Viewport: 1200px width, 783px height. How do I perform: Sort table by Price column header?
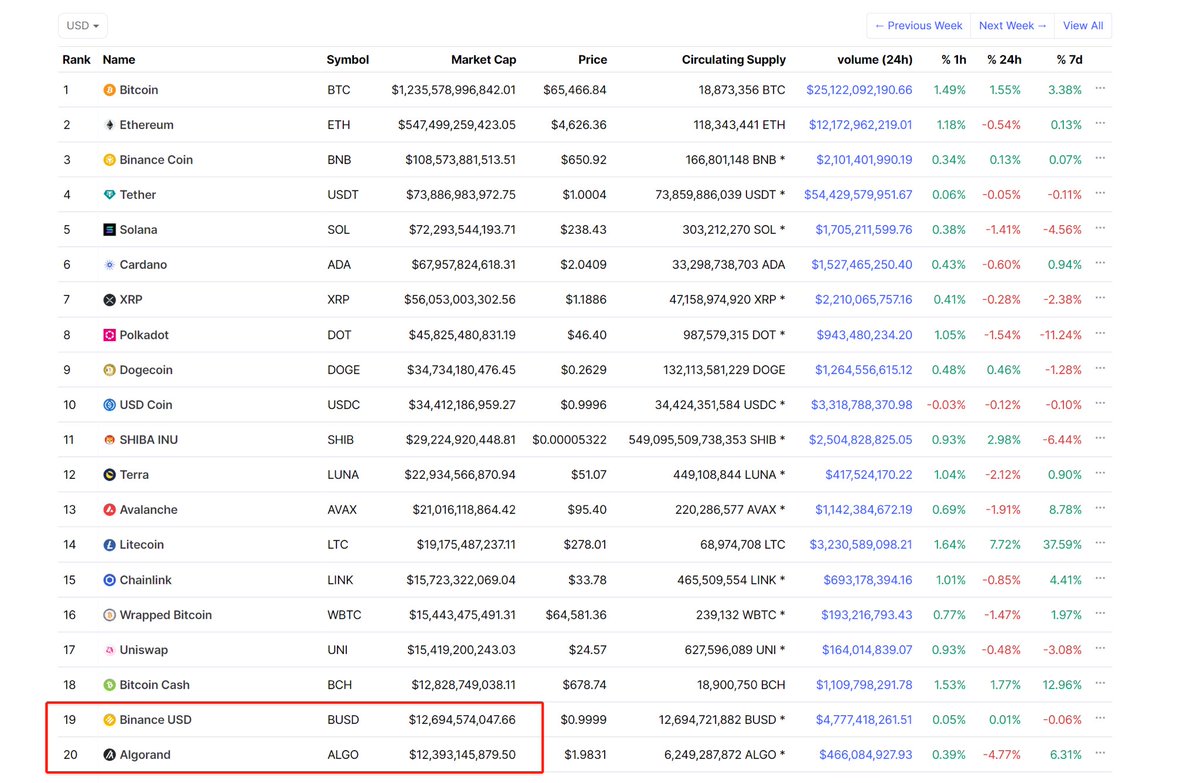(x=592, y=60)
